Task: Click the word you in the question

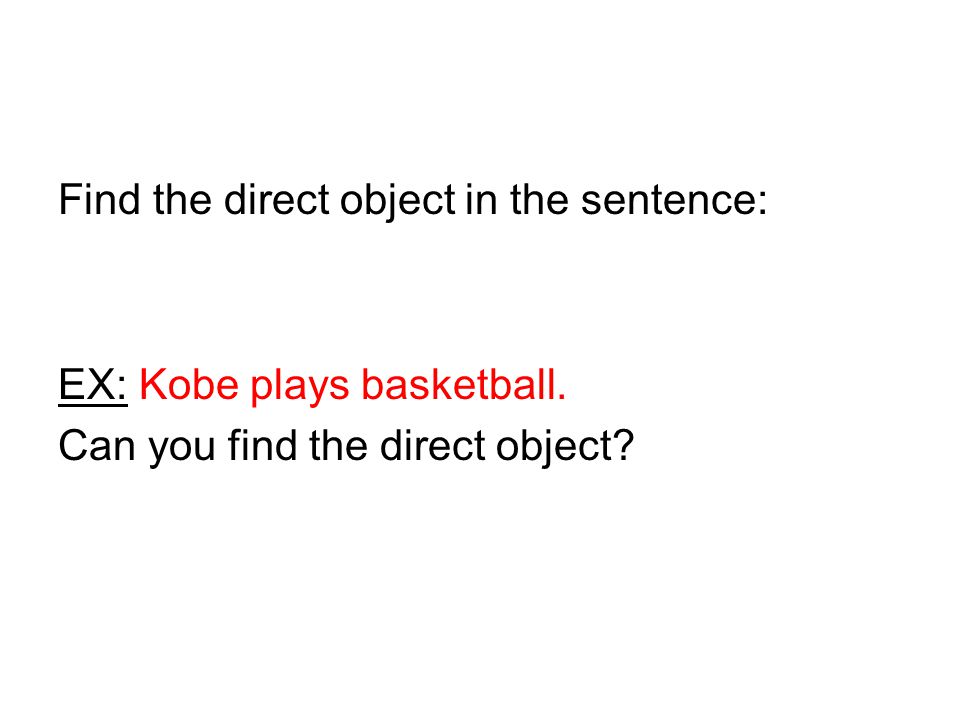Action: click(182, 450)
